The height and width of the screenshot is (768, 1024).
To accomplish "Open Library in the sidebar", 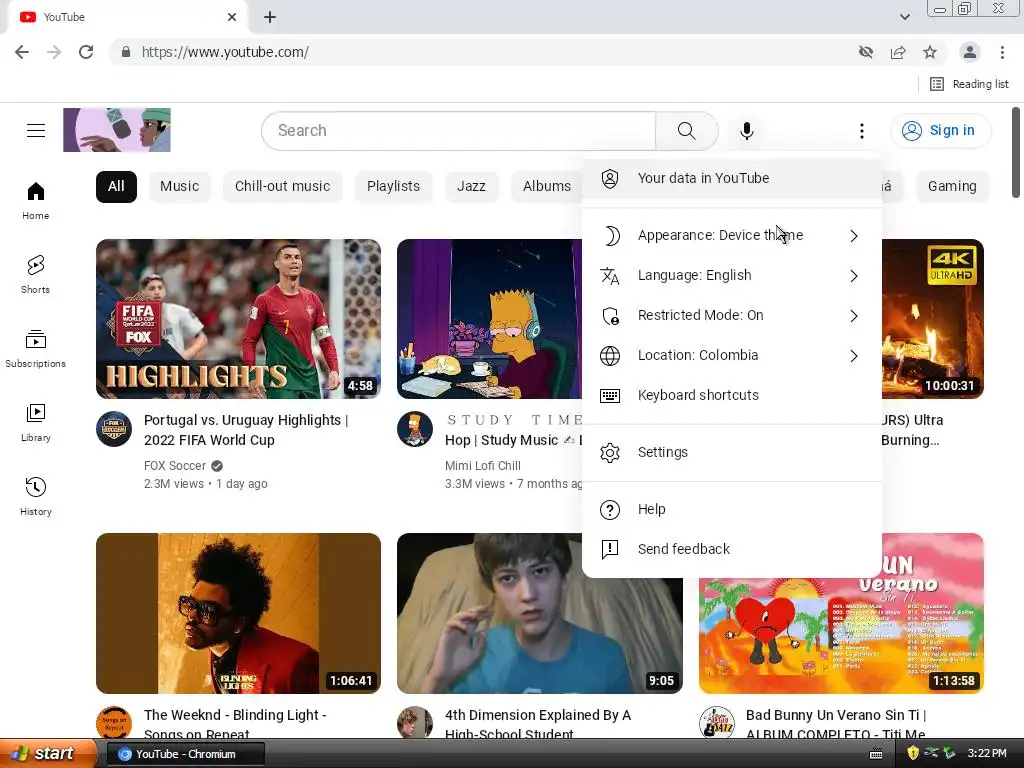I will pyautogui.click(x=35, y=423).
